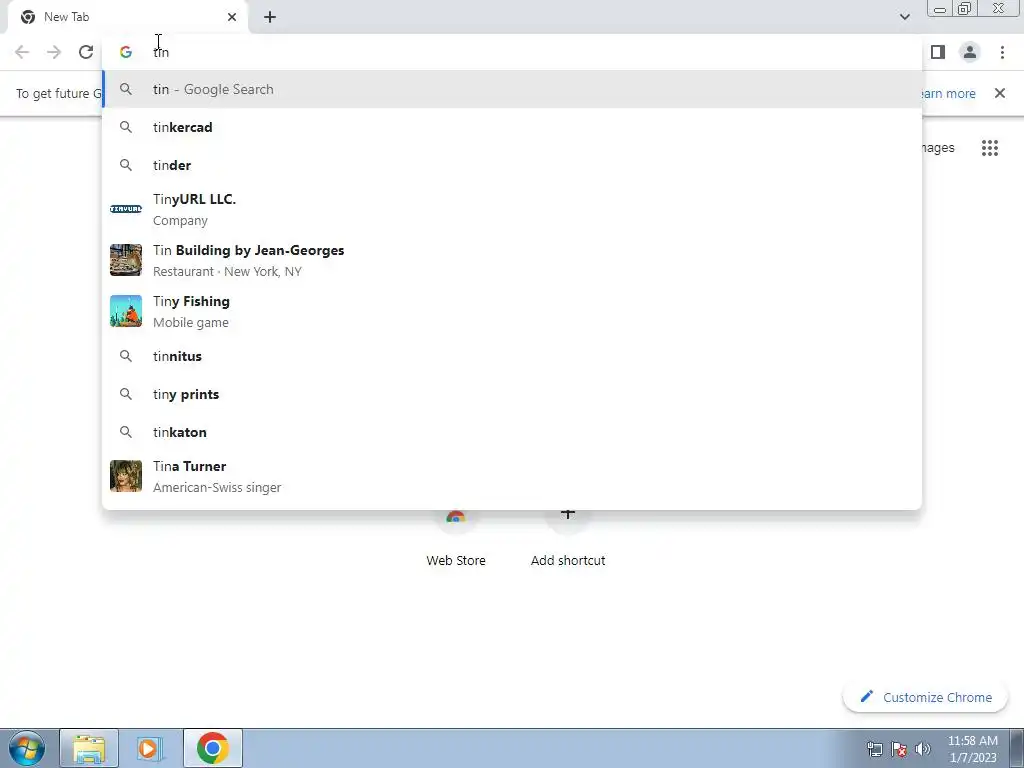Open the clock showing 11:58 AM
This screenshot has width=1024, height=768.
pos(972,749)
